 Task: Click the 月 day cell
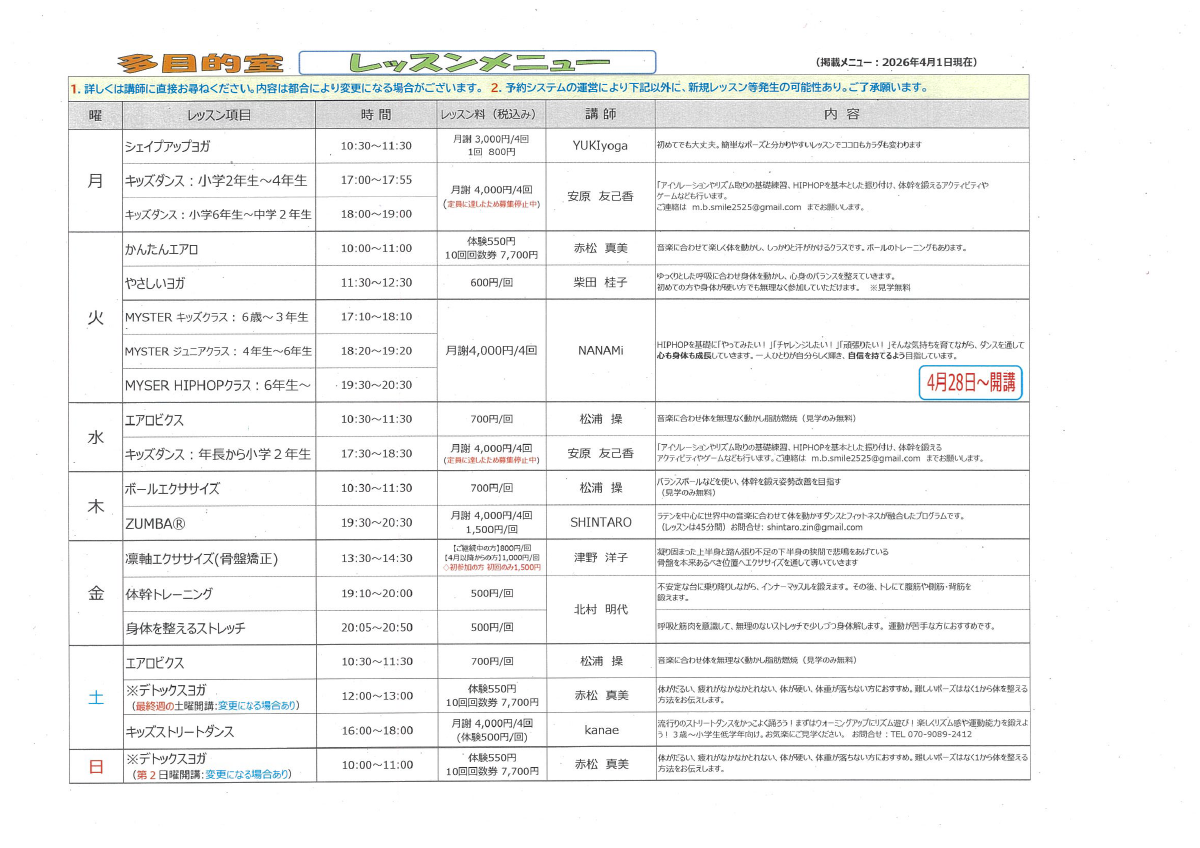coord(95,181)
